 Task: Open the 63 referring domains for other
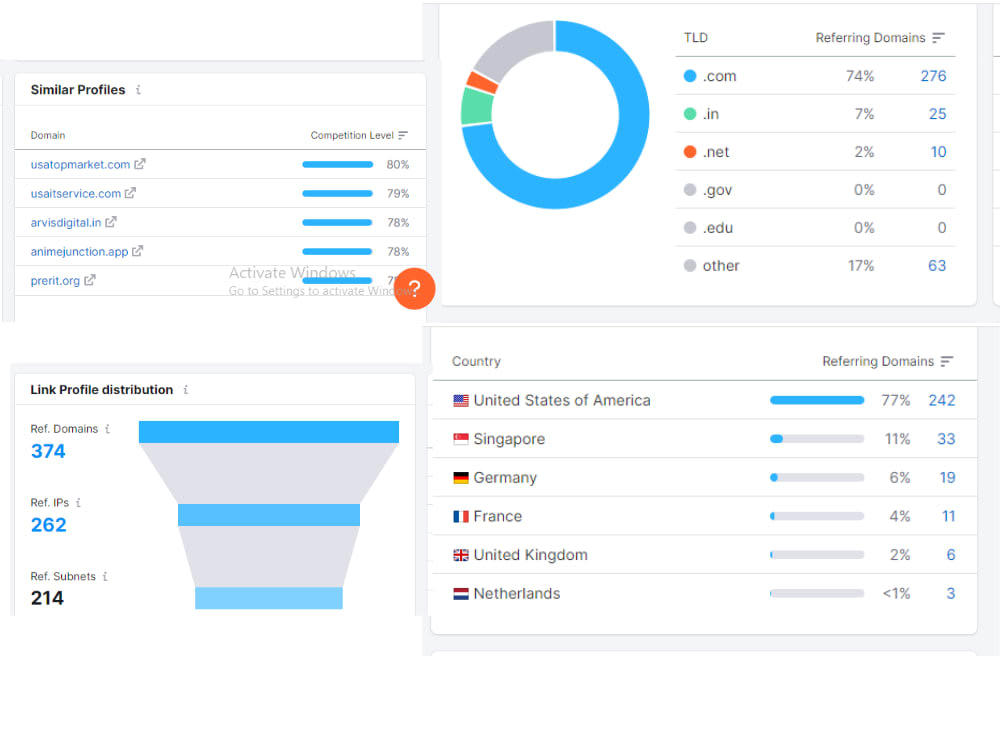pyautogui.click(x=937, y=266)
